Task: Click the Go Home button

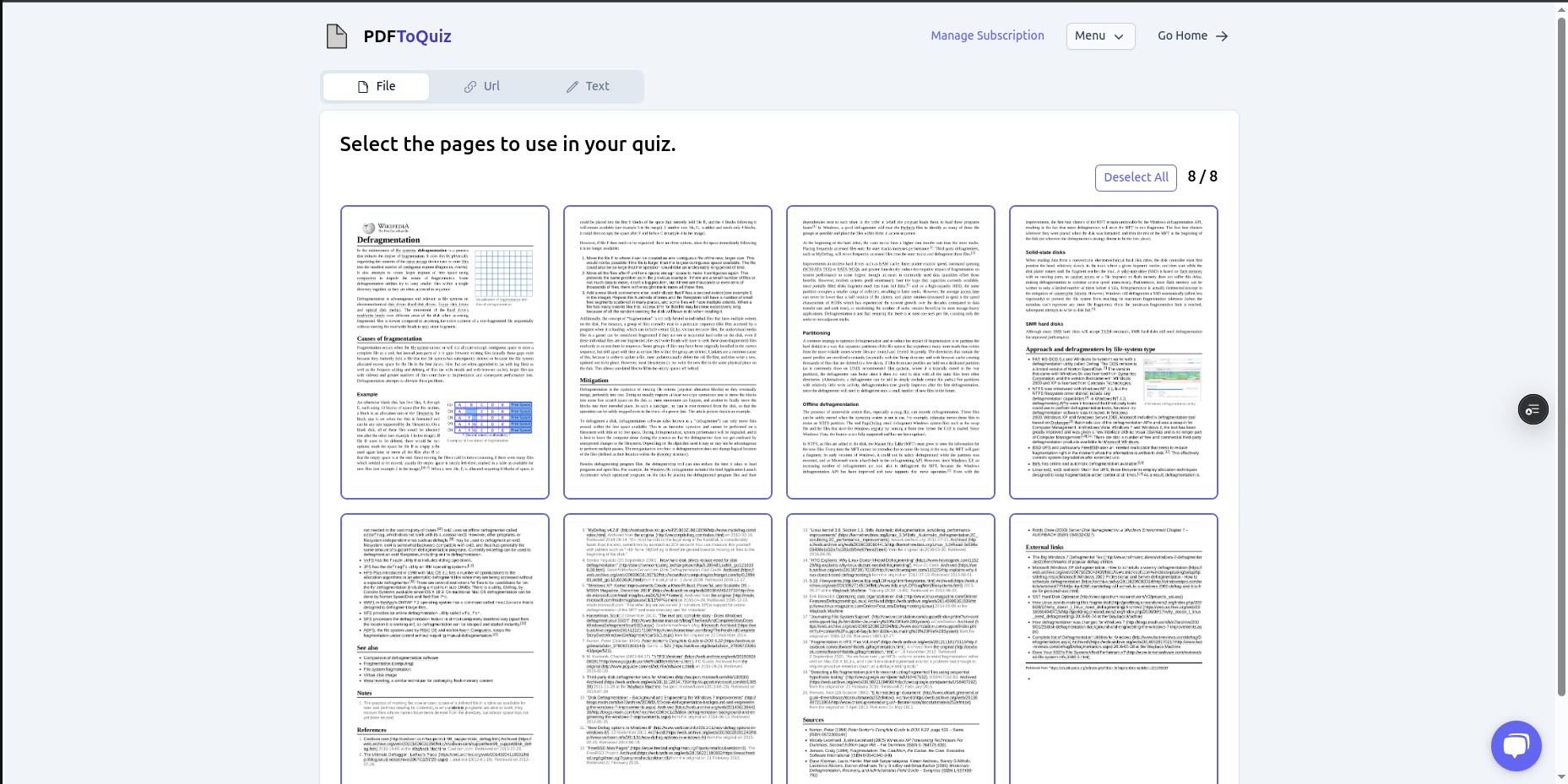Action: 1192,35
